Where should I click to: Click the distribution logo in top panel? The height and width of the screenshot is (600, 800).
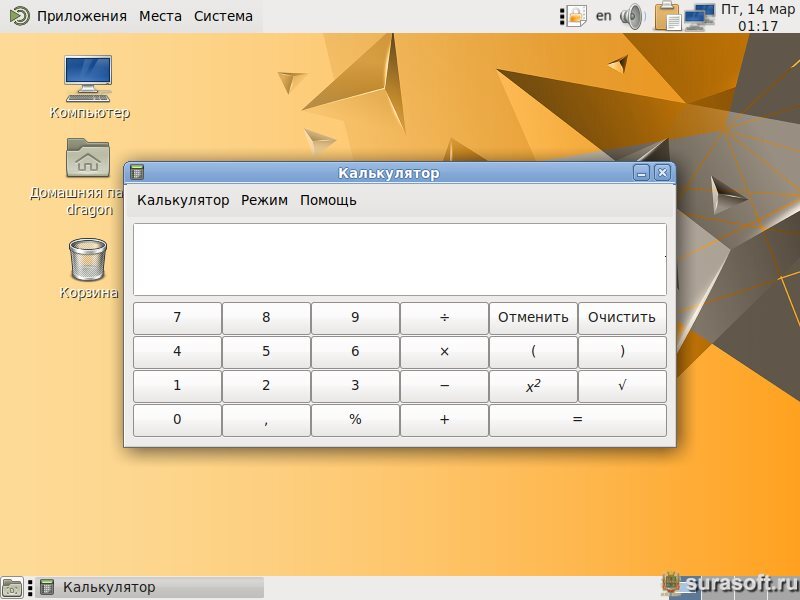[19, 16]
